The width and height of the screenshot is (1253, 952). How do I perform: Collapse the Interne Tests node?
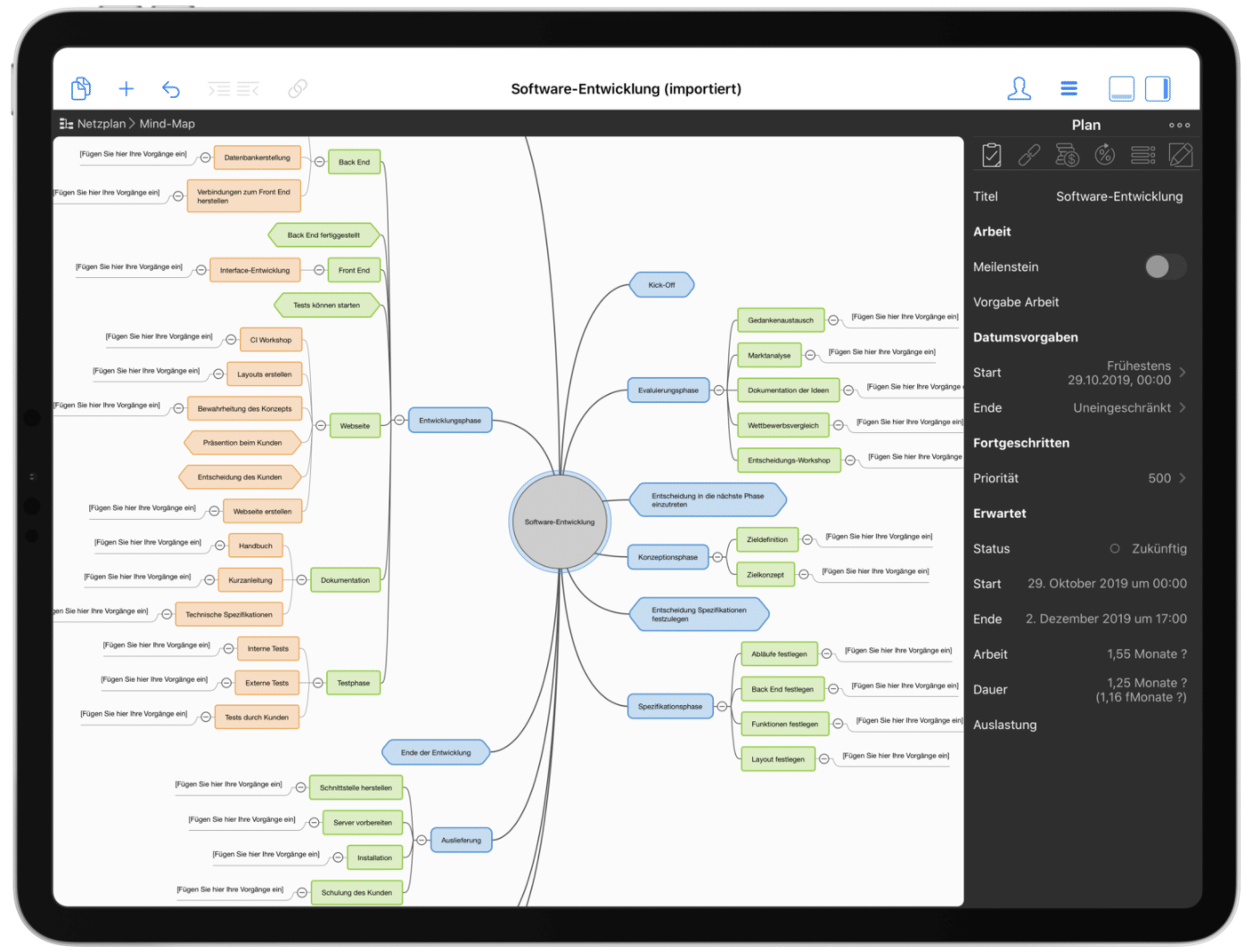[x=228, y=649]
